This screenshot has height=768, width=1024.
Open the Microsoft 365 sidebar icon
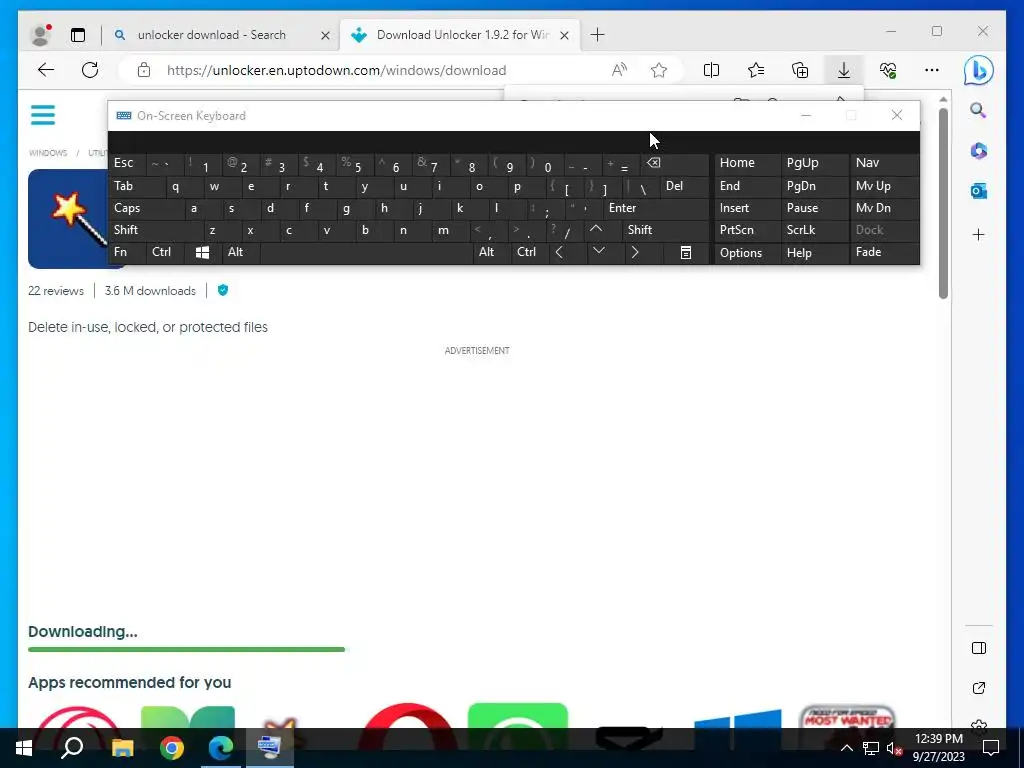[x=978, y=151]
